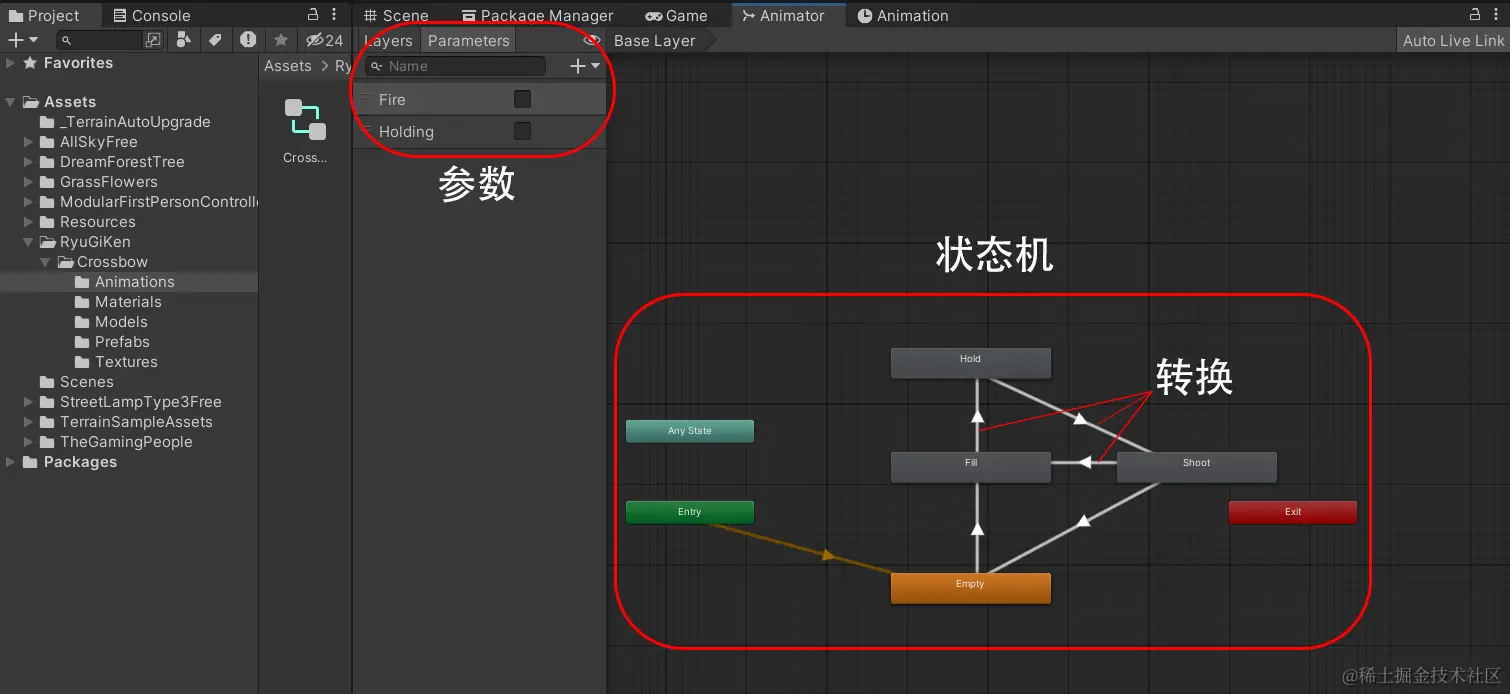Toggle the Auto Live Link button
1510x694 pixels.
1453,40
